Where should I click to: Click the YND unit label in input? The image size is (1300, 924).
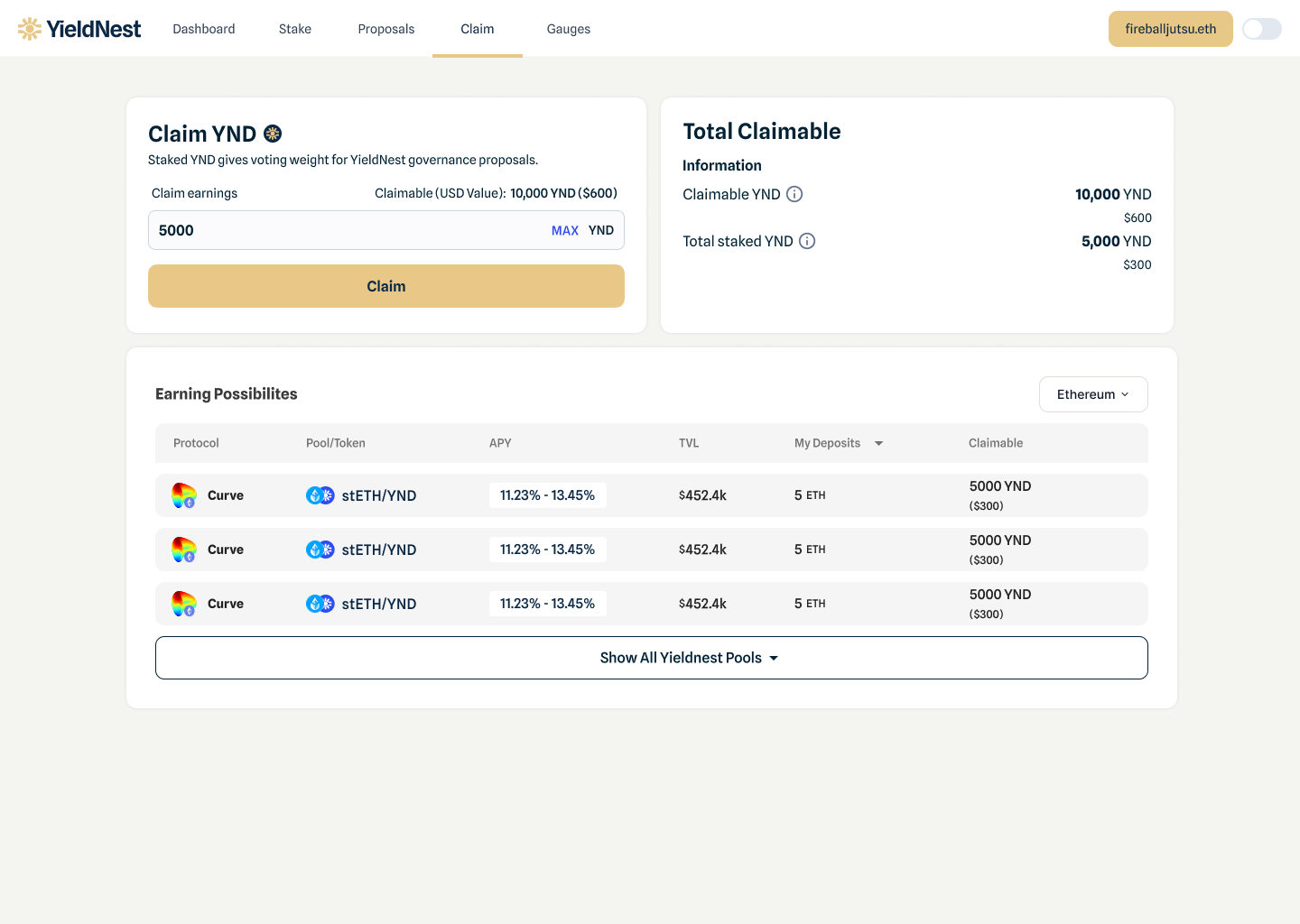(601, 230)
